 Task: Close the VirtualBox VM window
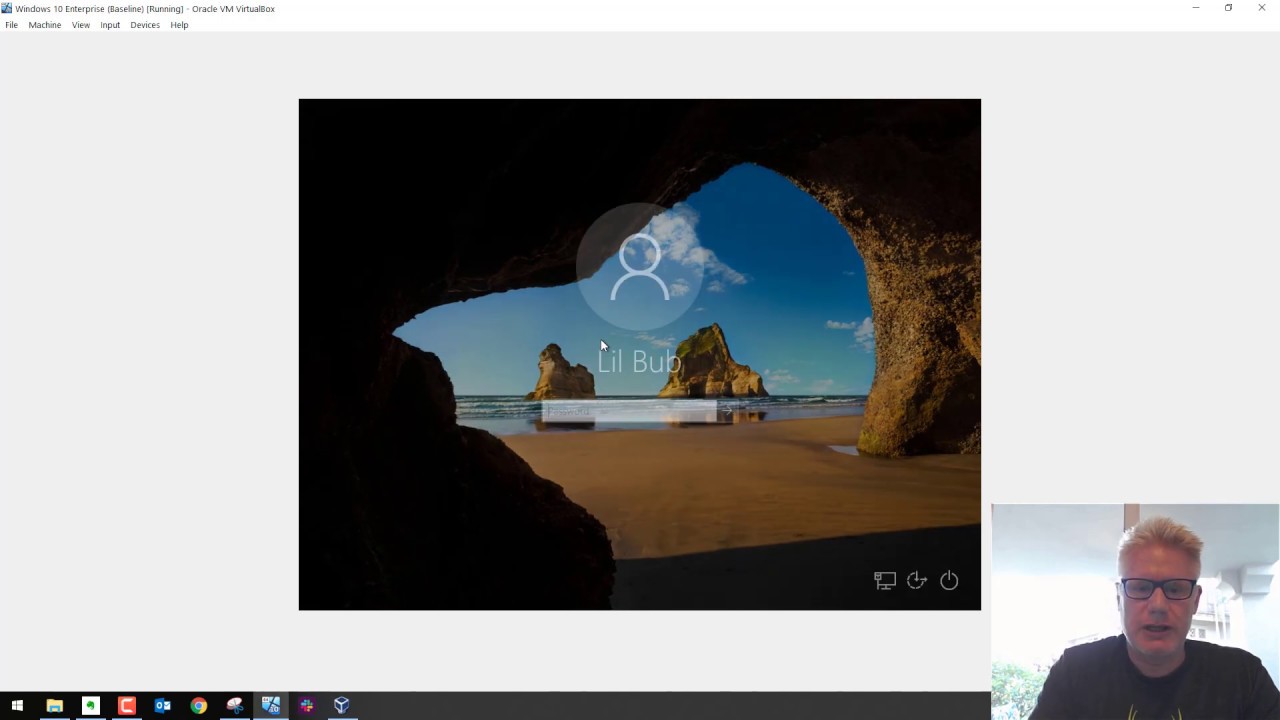(1262, 8)
